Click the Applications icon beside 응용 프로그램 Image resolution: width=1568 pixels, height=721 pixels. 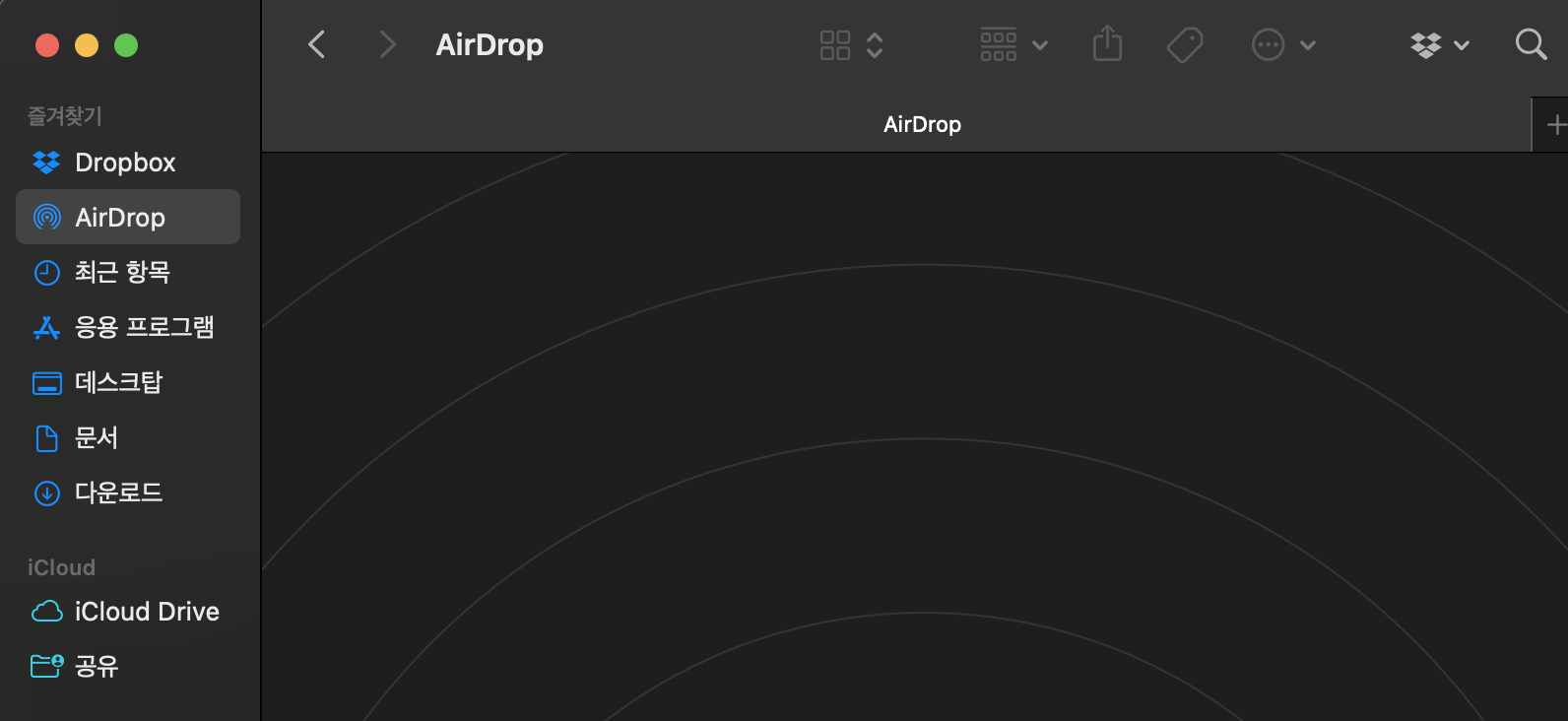(x=46, y=327)
